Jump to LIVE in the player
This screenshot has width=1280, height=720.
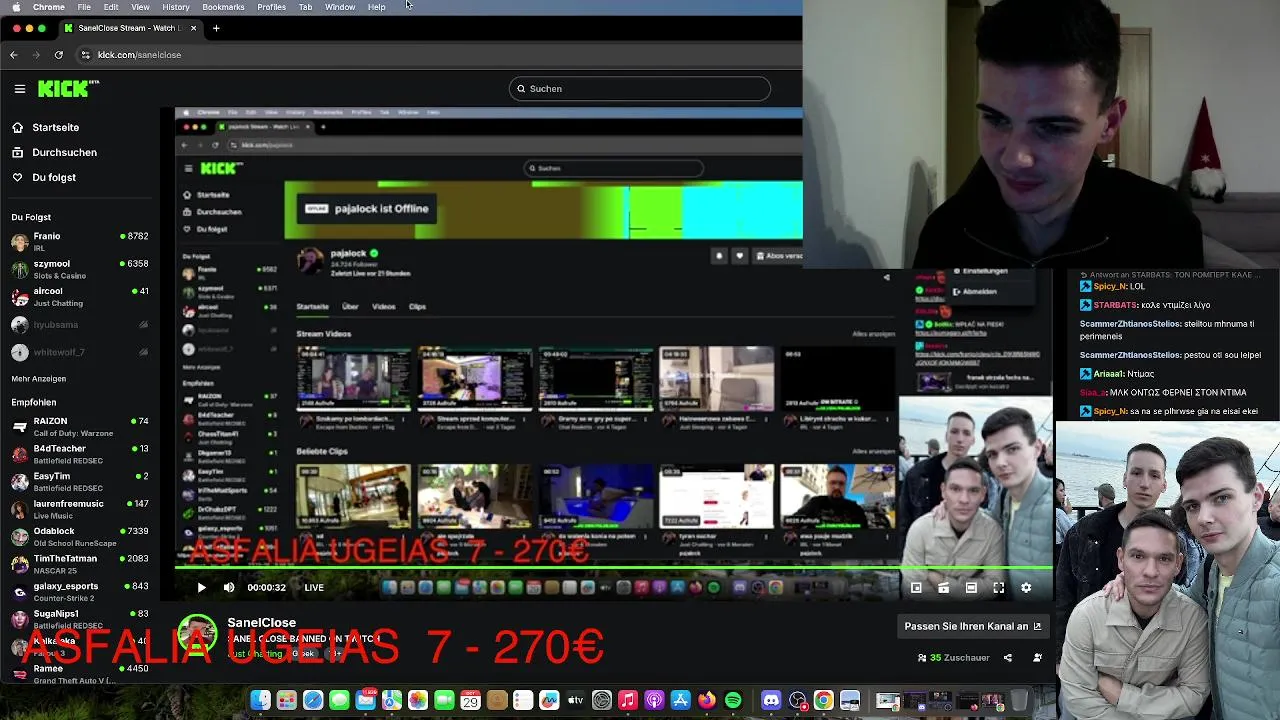coord(314,588)
